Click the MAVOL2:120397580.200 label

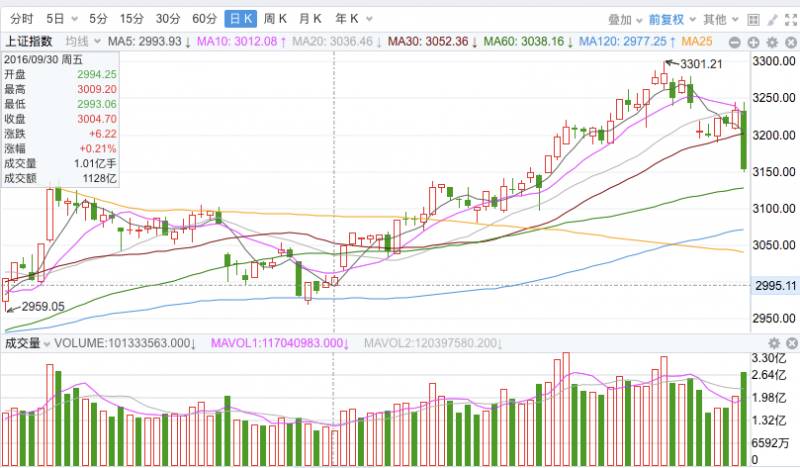433,343
